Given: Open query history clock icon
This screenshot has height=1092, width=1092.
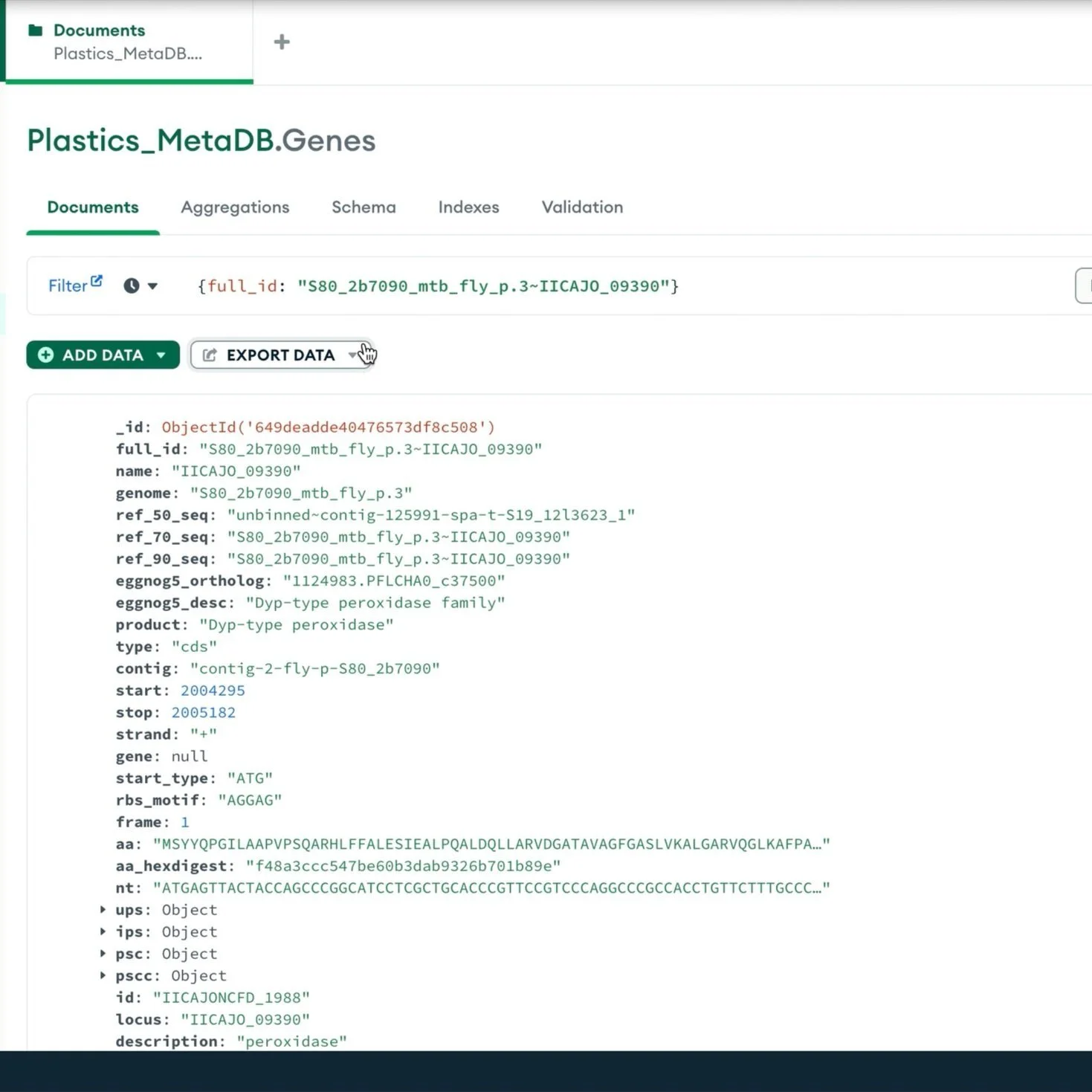Looking at the screenshot, I should [132, 285].
